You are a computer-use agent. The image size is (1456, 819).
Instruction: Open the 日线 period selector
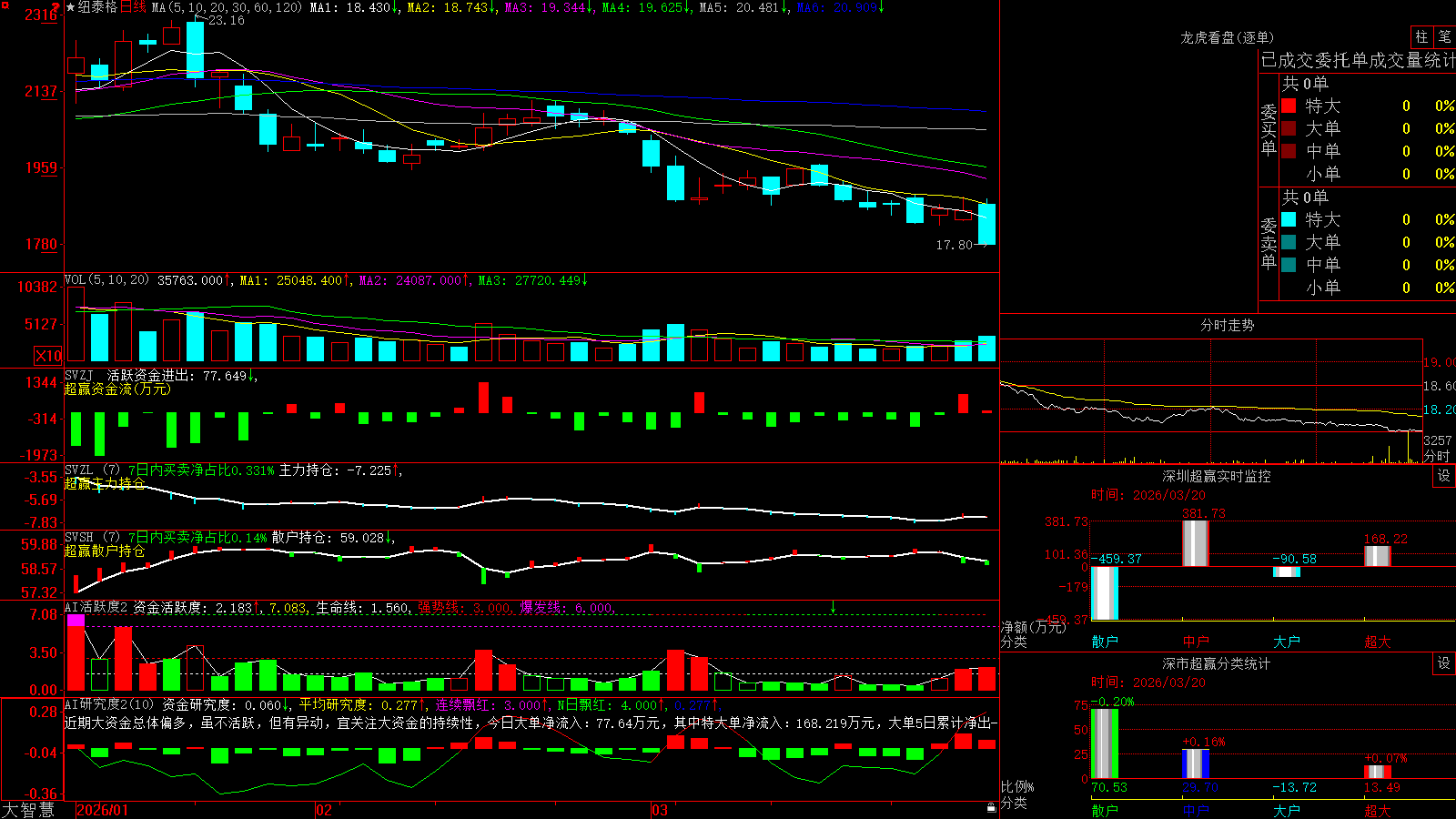tap(133, 7)
